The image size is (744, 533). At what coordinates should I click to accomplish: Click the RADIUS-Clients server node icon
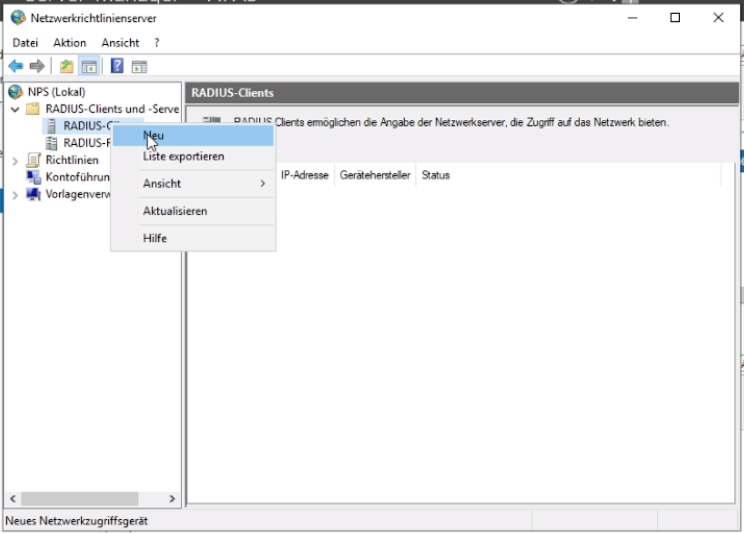coord(51,126)
